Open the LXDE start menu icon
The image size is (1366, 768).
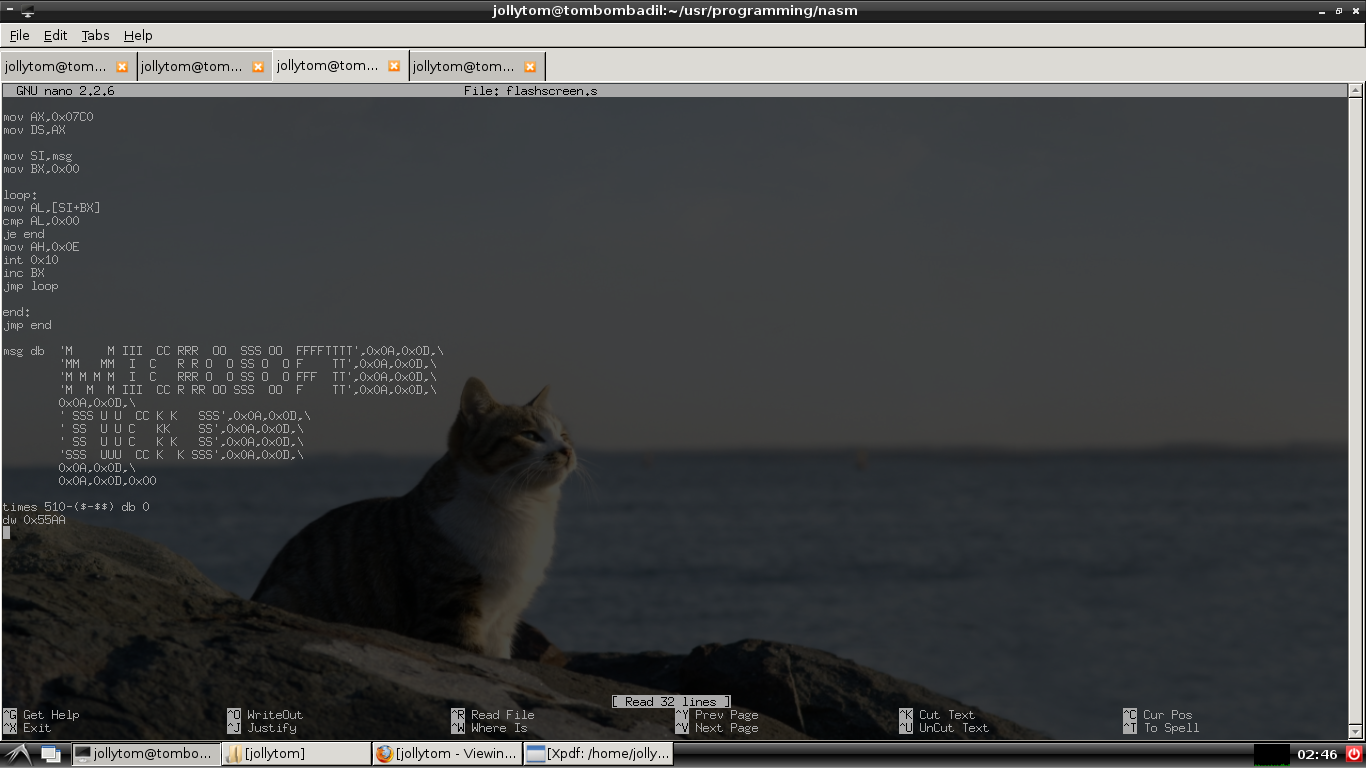(x=17, y=754)
